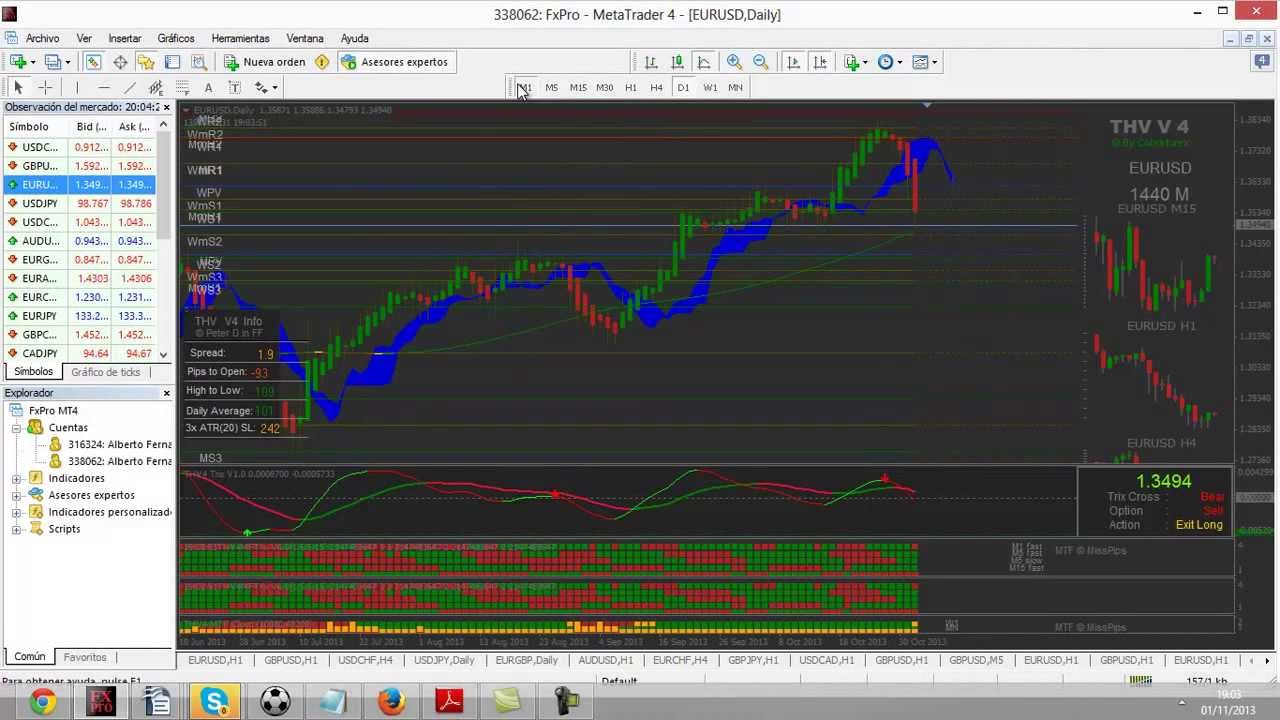Toggle the Navigator window star-folder icon

pos(146,62)
